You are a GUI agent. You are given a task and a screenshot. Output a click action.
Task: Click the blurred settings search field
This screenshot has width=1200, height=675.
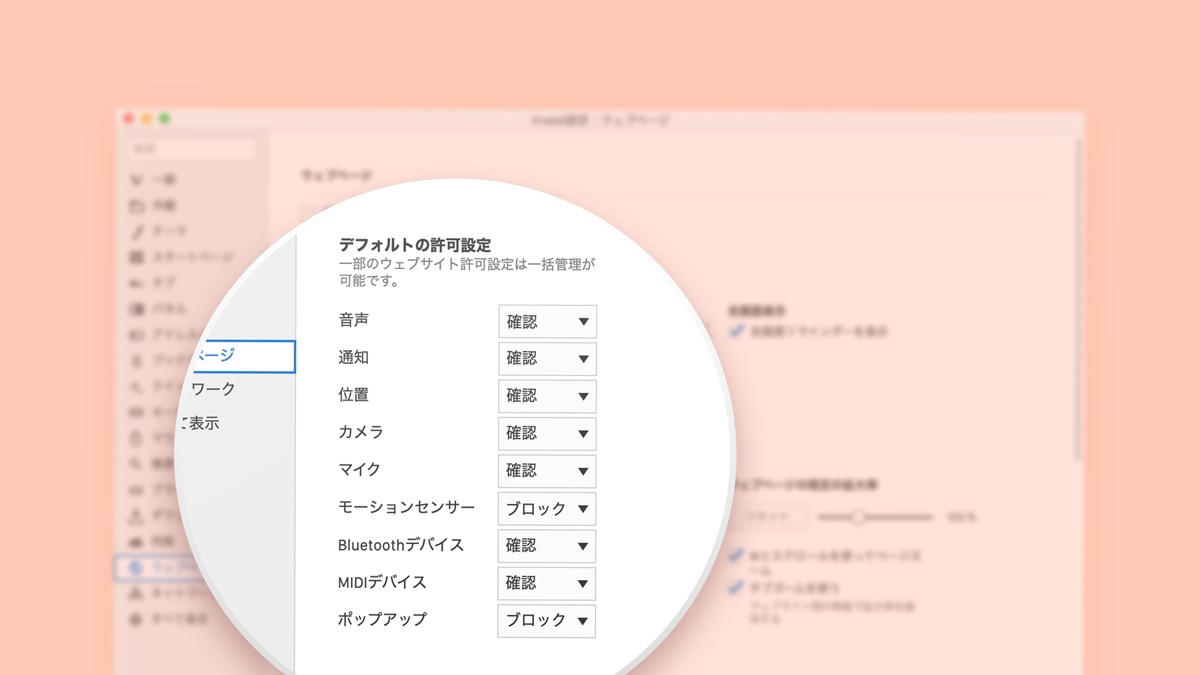pyautogui.click(x=194, y=149)
